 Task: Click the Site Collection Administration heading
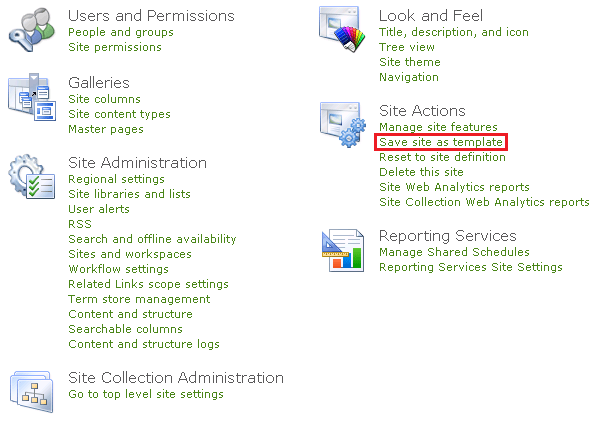click(176, 378)
